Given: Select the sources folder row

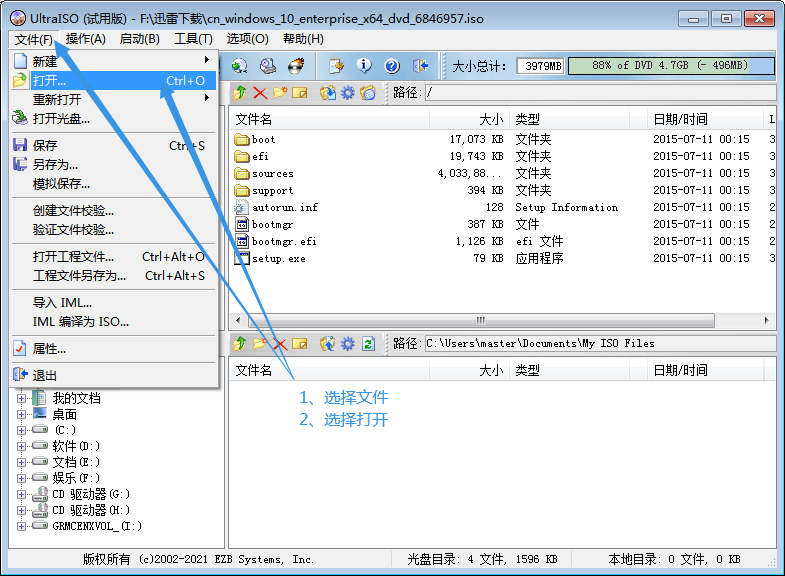Looking at the screenshot, I should tap(503, 173).
